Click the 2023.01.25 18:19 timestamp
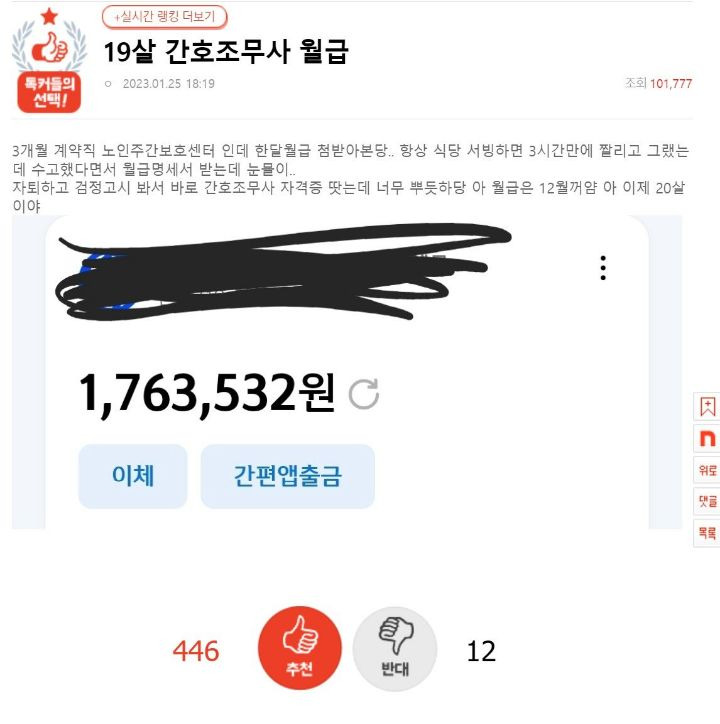 click(169, 84)
